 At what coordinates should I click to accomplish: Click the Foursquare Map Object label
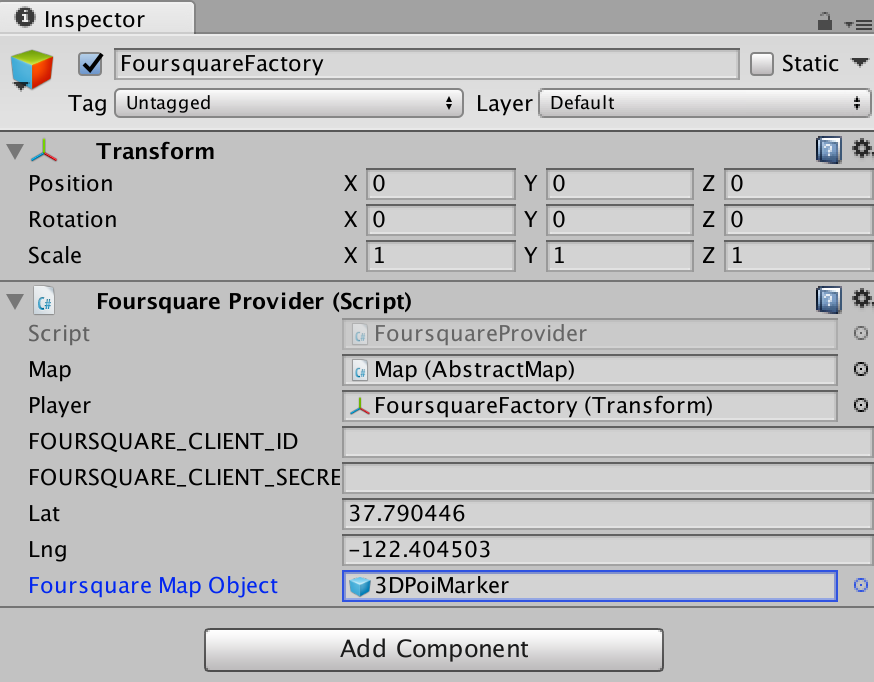click(x=153, y=586)
